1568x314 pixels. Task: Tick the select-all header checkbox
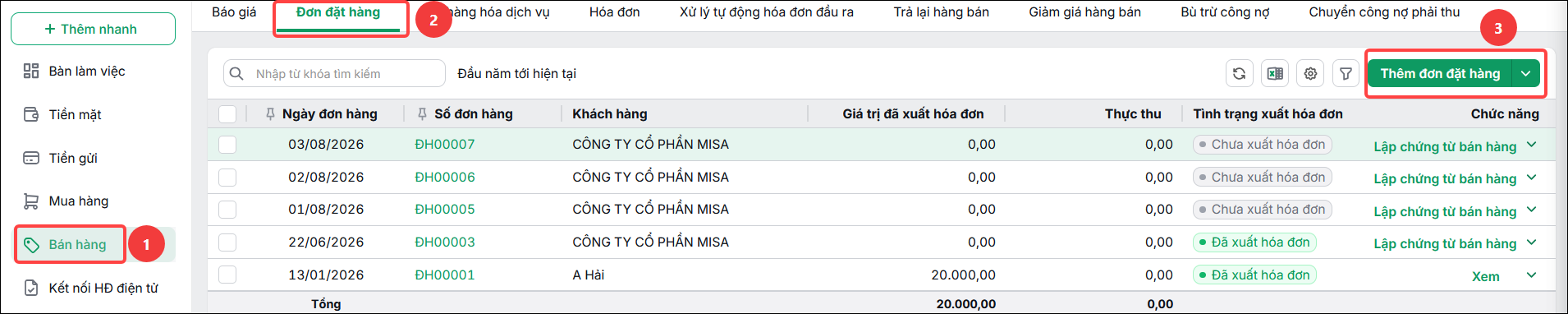coord(227,114)
